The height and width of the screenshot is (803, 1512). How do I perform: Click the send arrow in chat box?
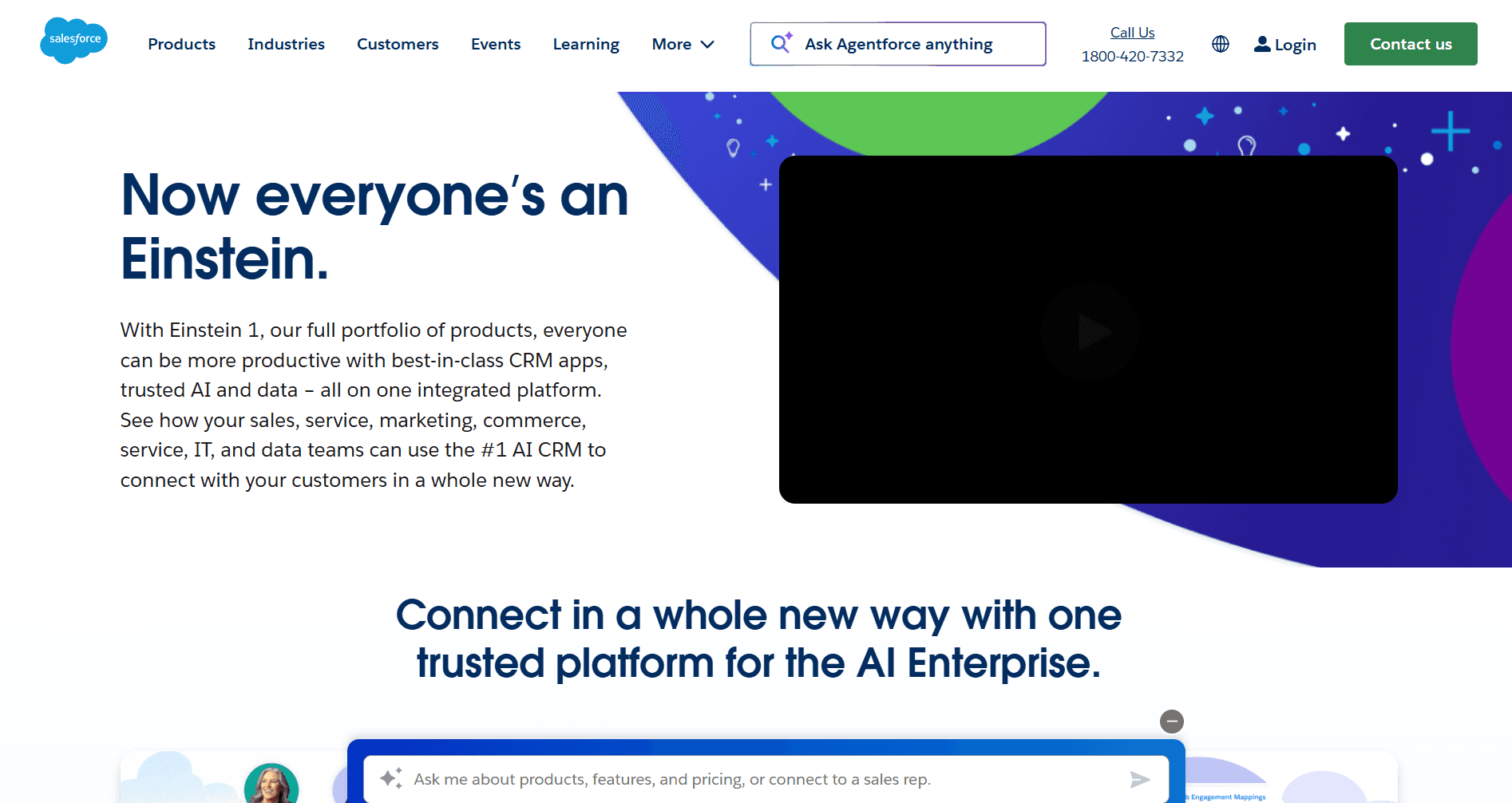pyautogui.click(x=1140, y=779)
